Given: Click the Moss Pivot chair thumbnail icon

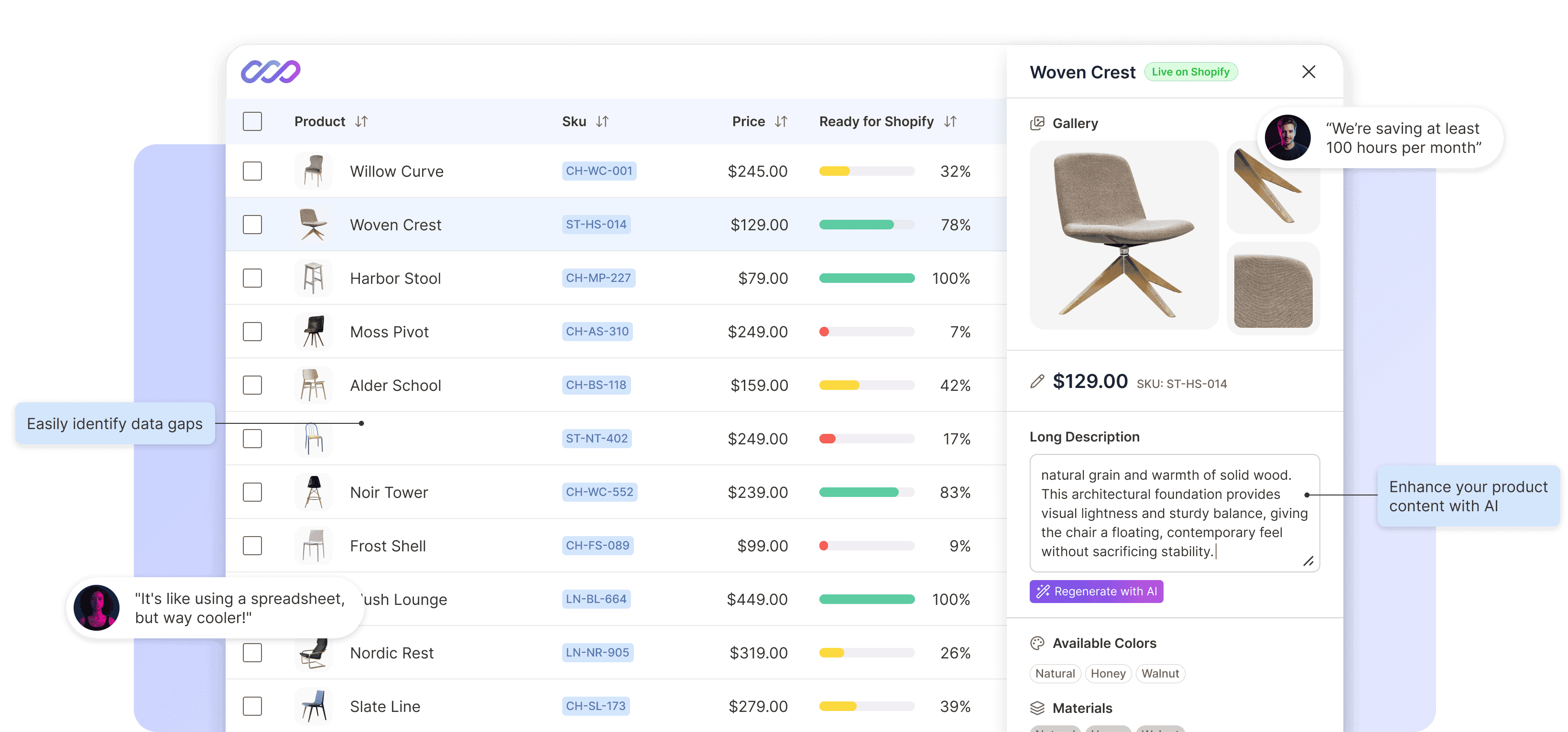Looking at the screenshot, I should click(314, 332).
